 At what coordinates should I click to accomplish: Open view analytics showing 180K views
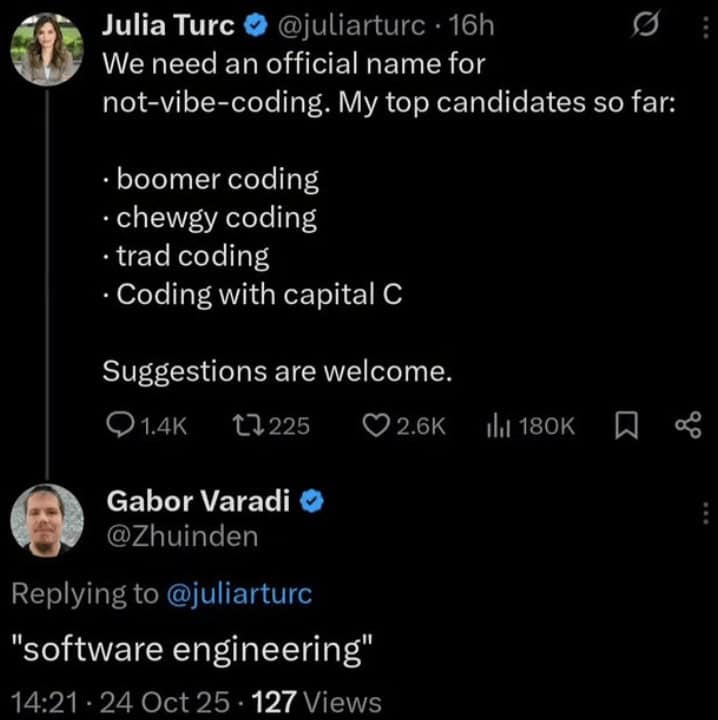click(497, 427)
